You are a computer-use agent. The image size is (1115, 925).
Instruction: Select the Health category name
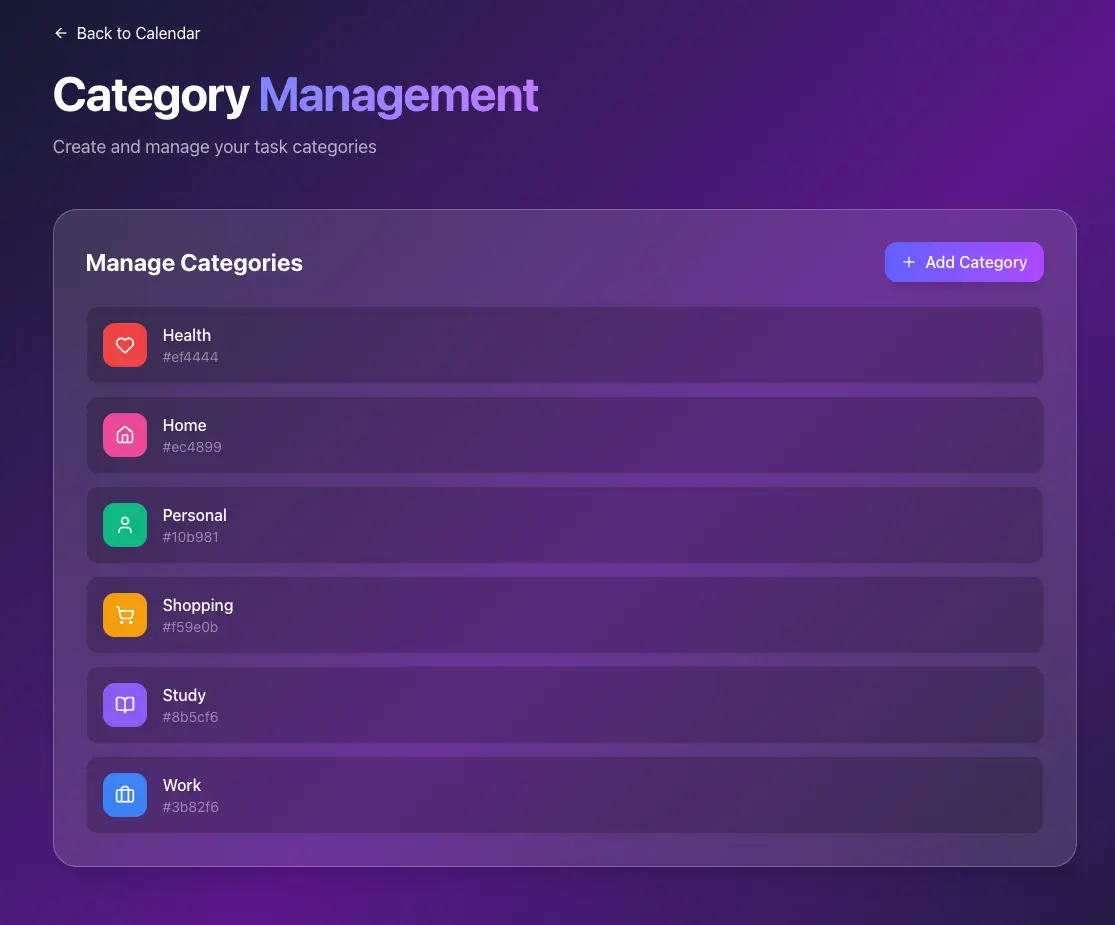[x=186, y=335]
